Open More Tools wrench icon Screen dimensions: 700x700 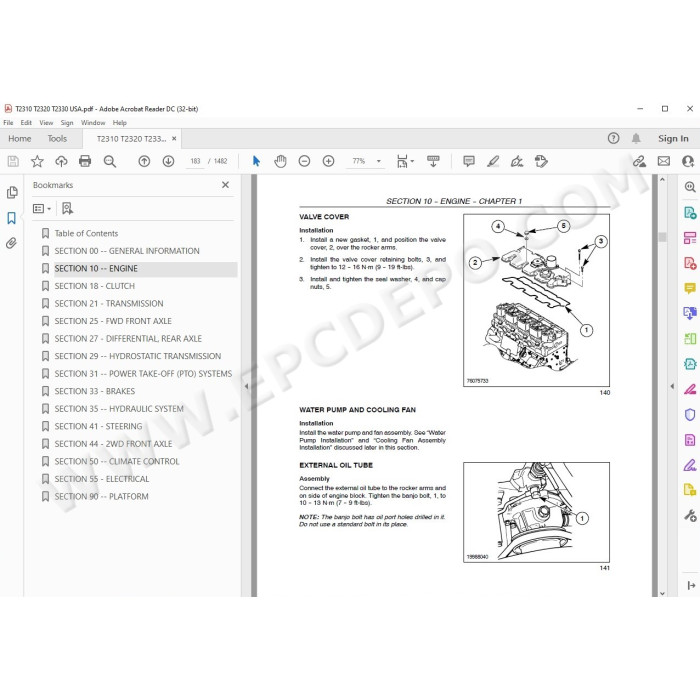click(690, 516)
